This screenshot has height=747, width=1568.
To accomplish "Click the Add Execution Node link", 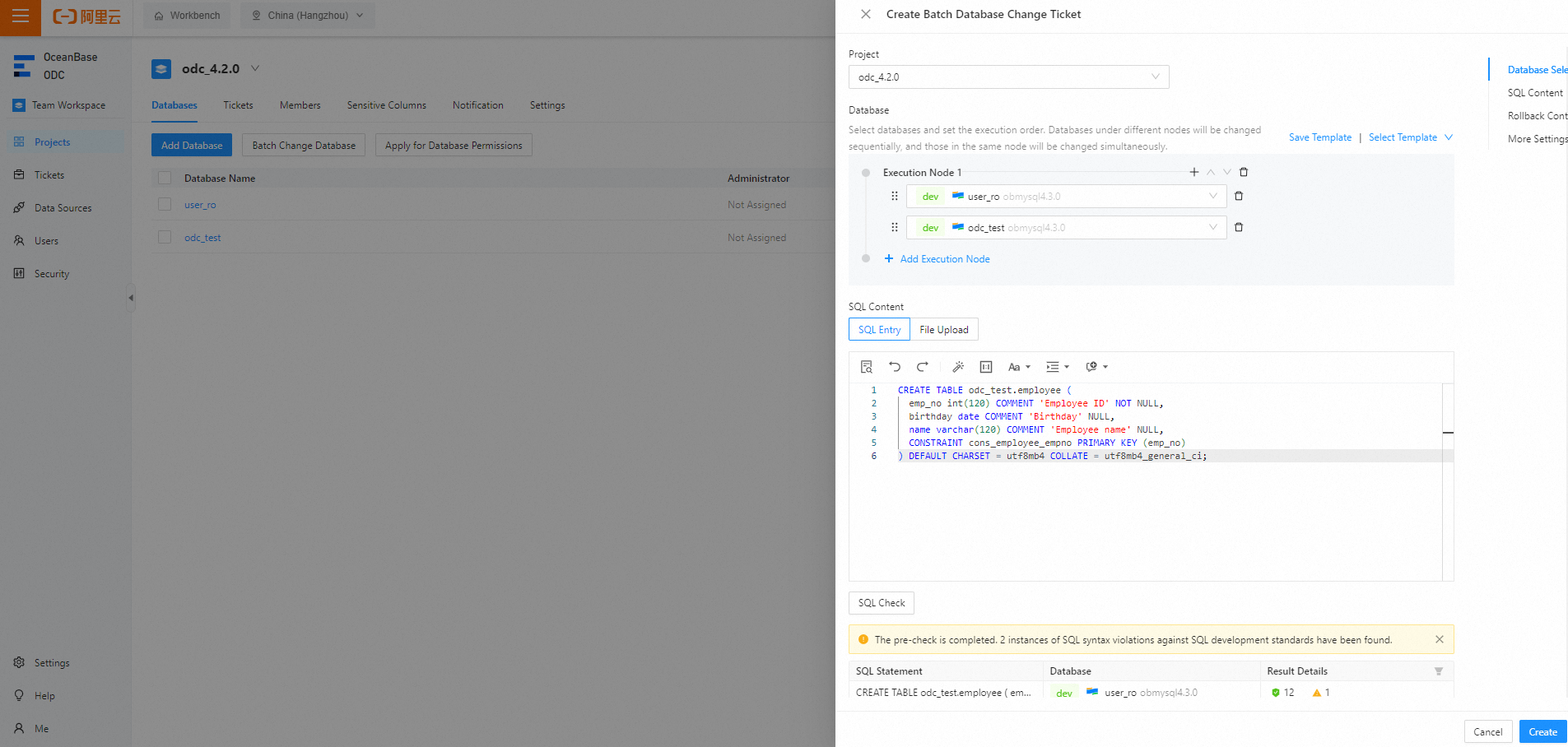I will pos(938,258).
